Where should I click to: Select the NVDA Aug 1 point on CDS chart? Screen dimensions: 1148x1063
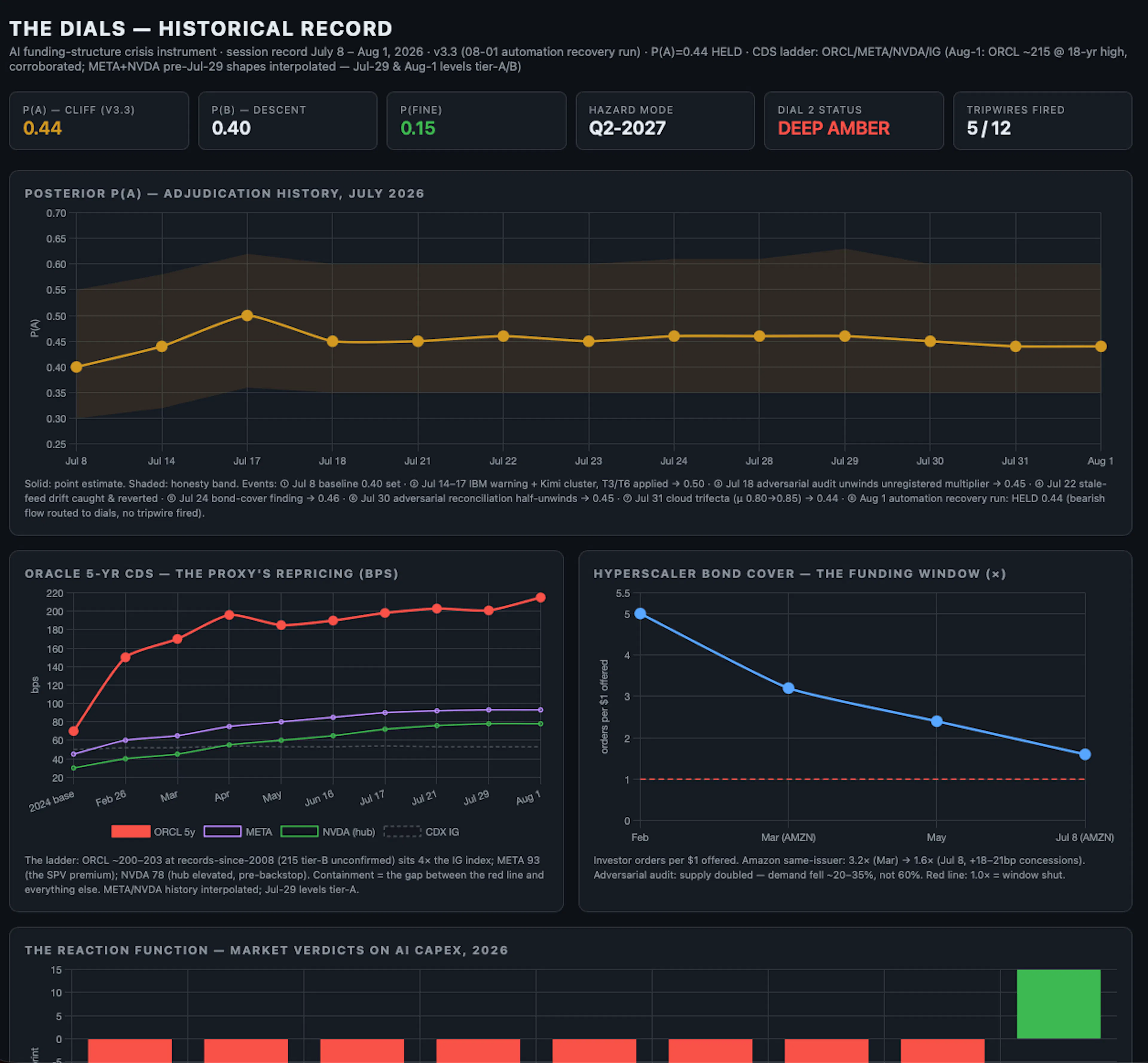pyautogui.click(x=541, y=724)
